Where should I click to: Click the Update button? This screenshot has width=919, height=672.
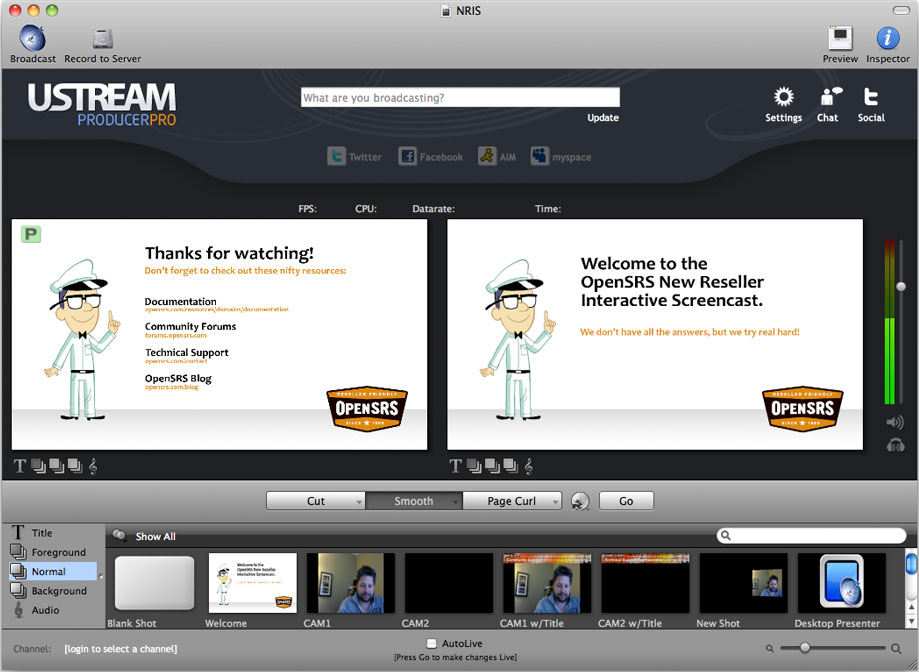tap(603, 117)
